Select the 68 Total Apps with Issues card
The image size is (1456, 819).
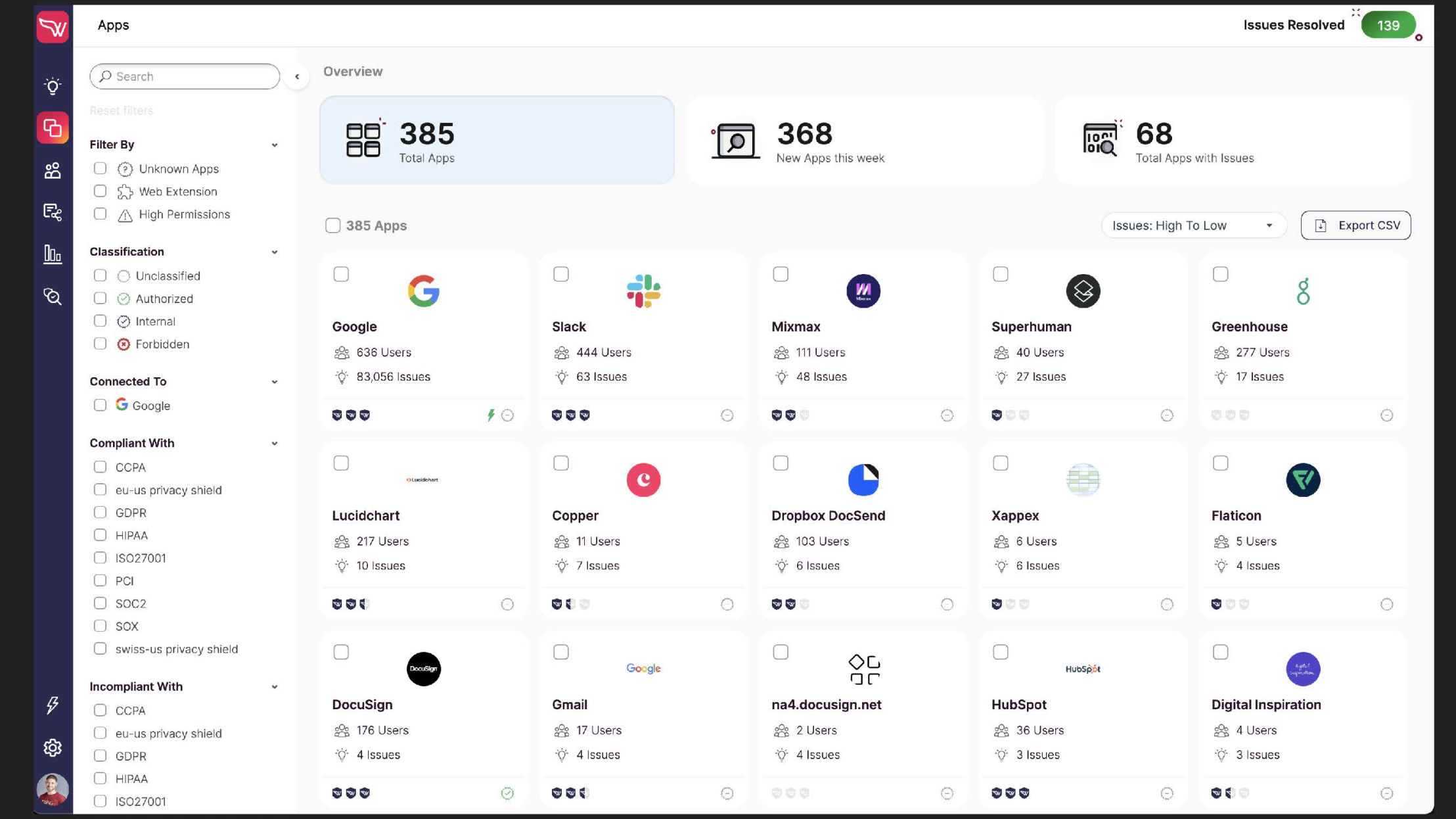[1233, 140]
